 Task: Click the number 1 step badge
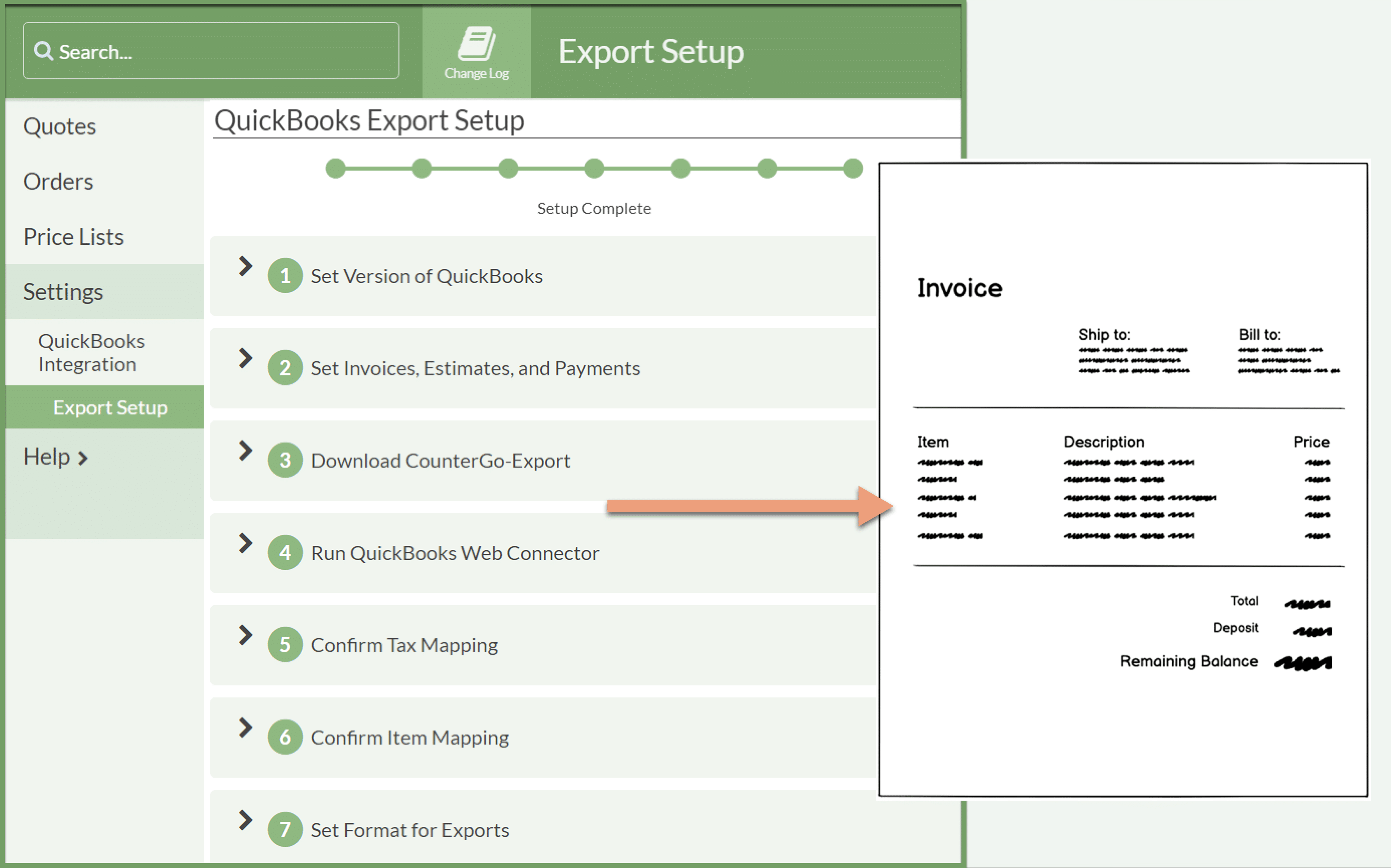(286, 275)
